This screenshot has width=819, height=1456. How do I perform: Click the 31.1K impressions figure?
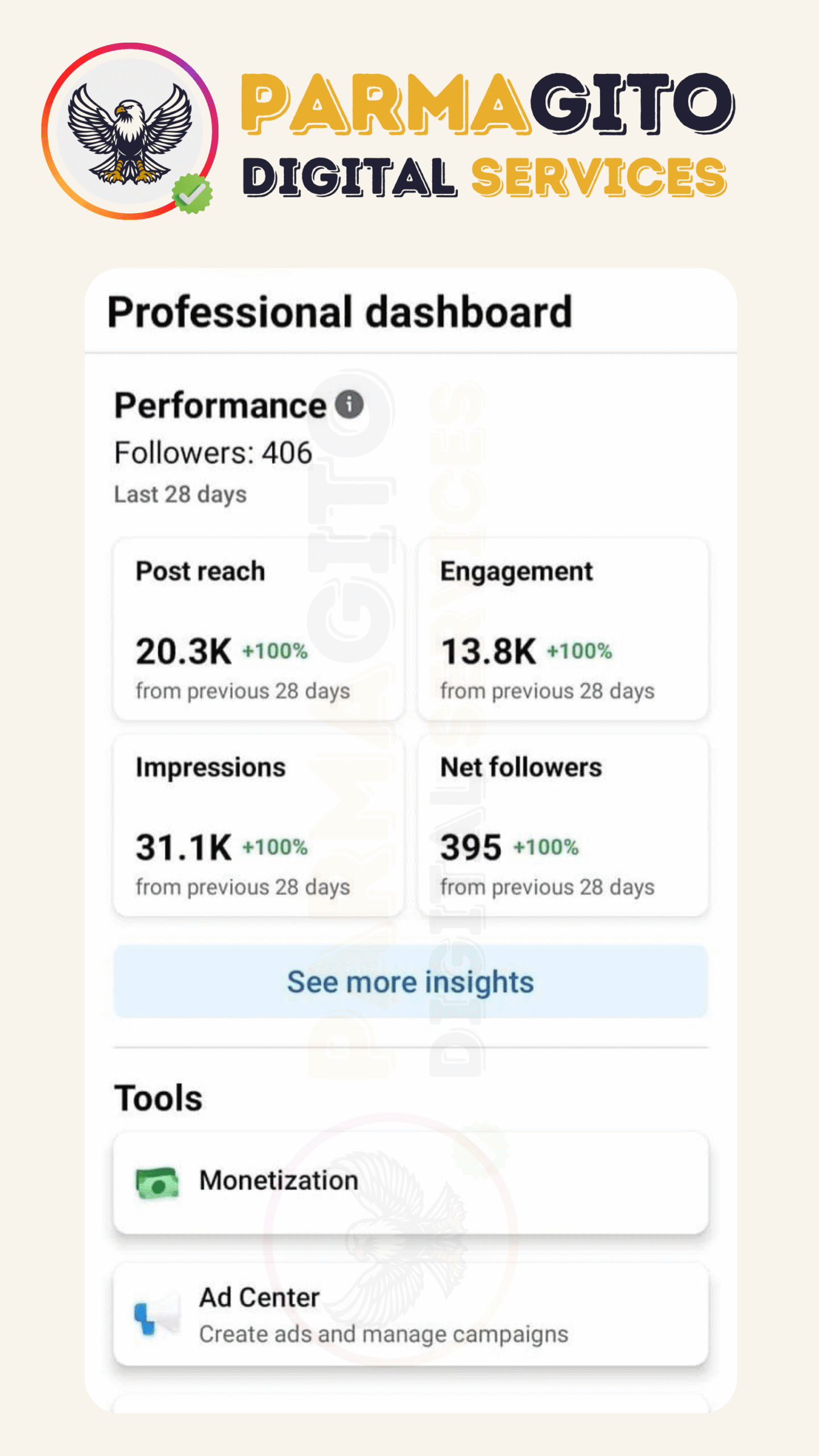(x=183, y=847)
